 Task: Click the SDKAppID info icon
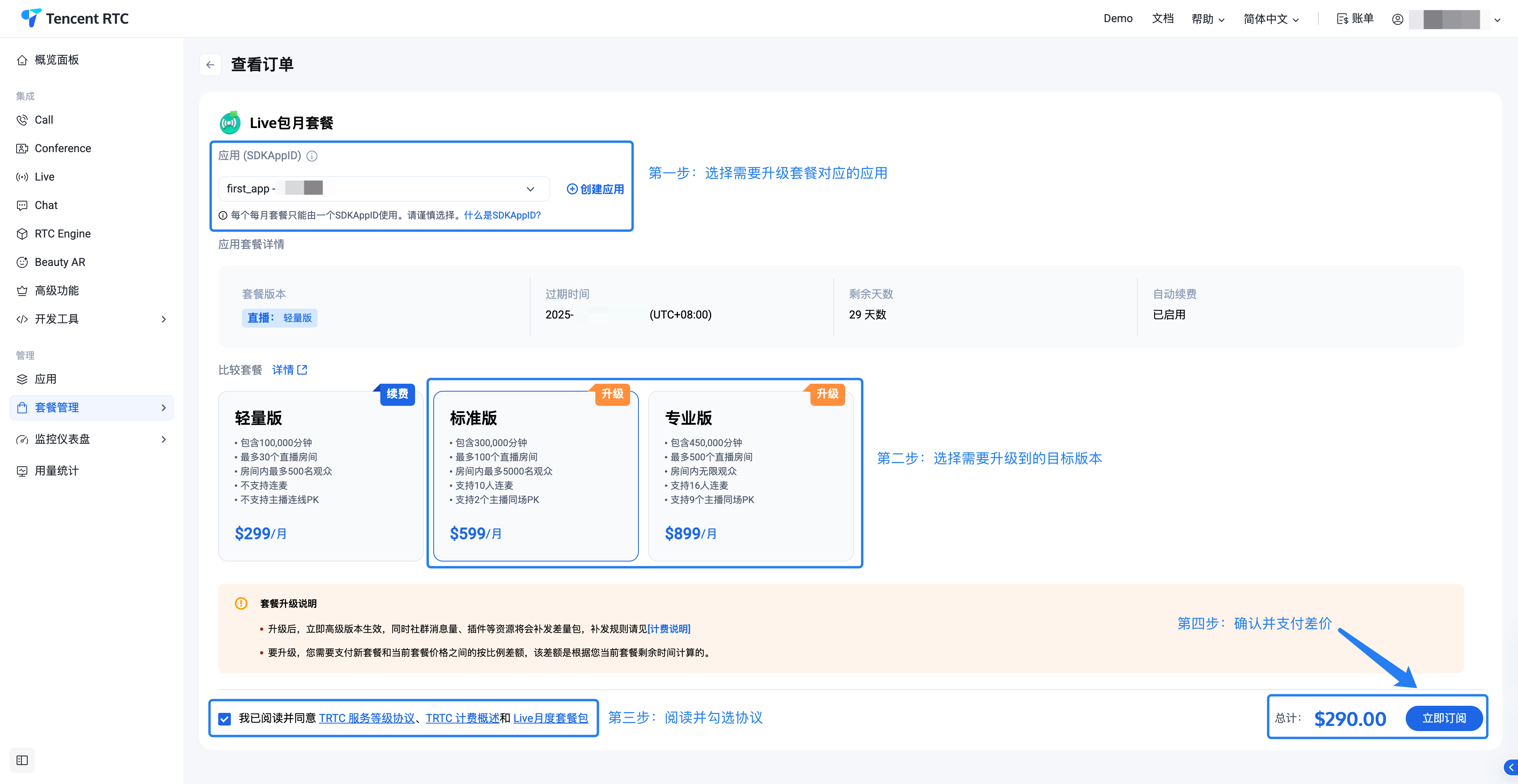click(312, 156)
